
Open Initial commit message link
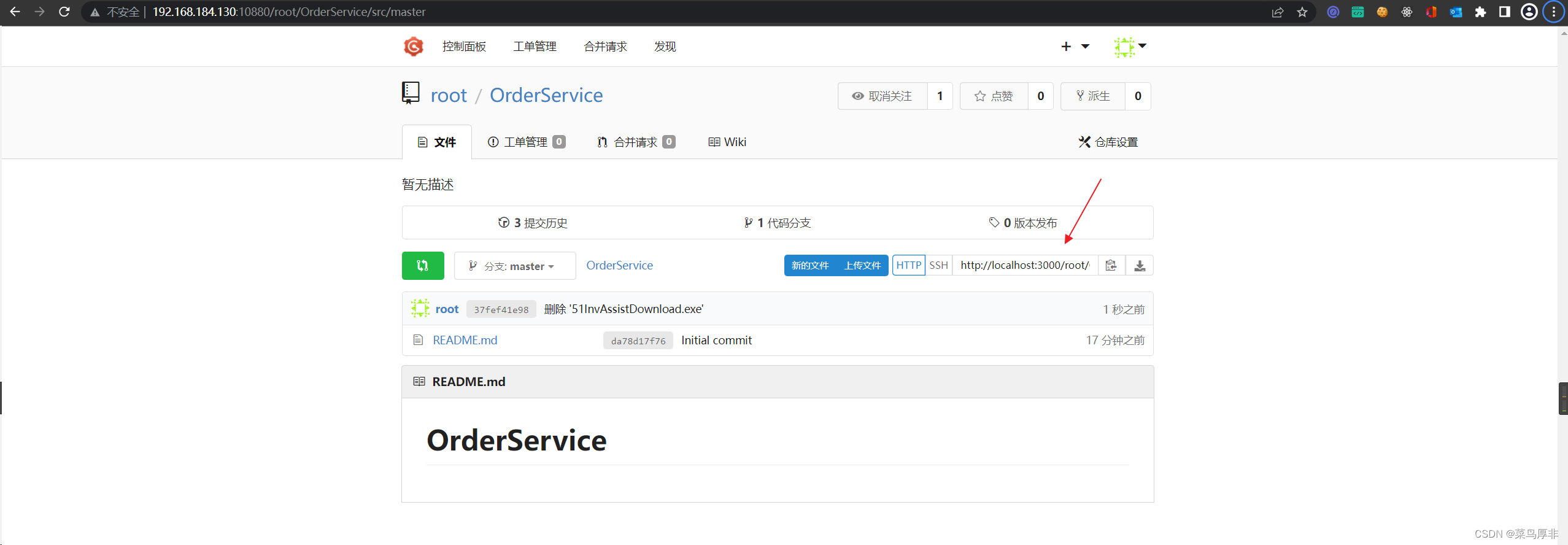[716, 340]
